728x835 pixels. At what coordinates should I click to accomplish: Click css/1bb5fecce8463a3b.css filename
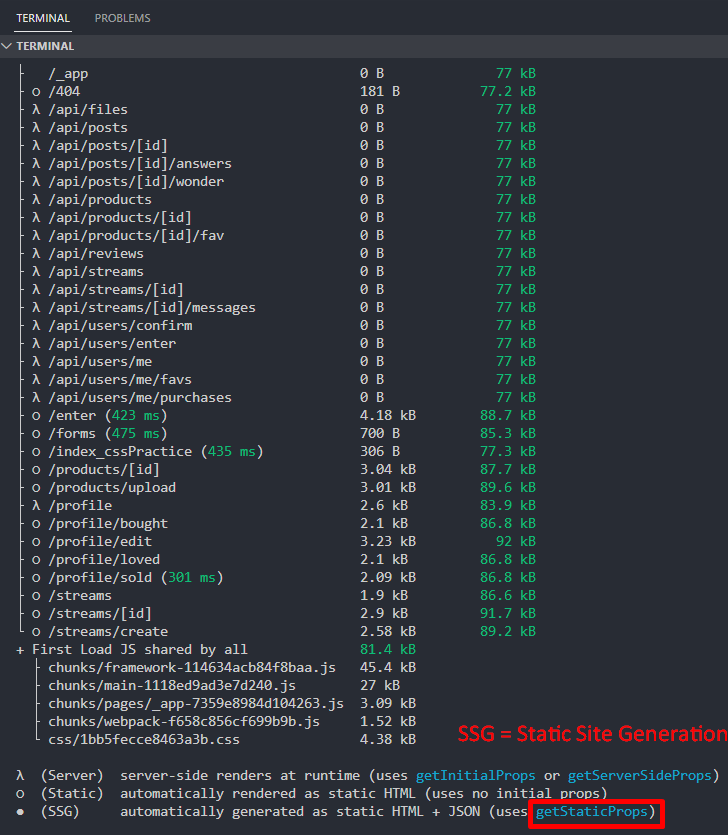[144, 740]
